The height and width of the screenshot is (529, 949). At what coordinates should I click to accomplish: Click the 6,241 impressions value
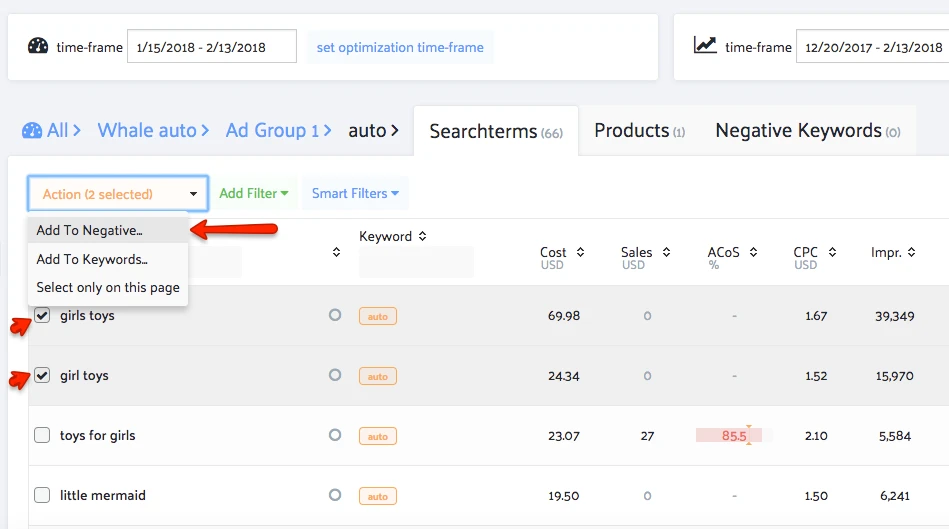pyautogui.click(x=895, y=496)
